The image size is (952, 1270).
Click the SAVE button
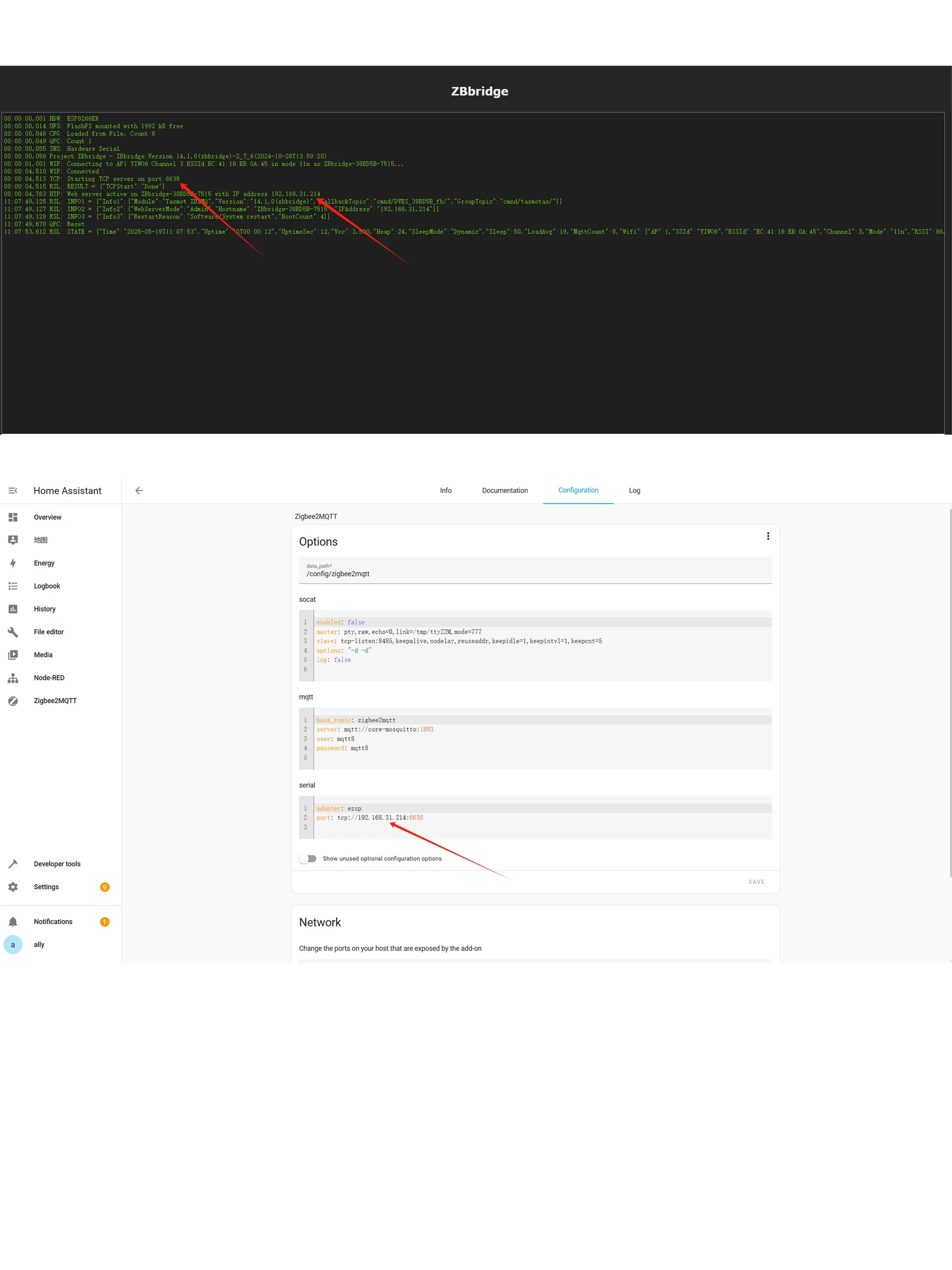(756, 882)
